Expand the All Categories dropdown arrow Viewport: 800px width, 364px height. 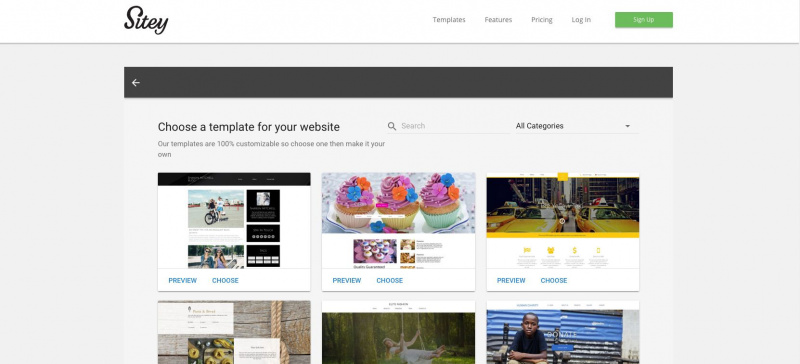628,126
